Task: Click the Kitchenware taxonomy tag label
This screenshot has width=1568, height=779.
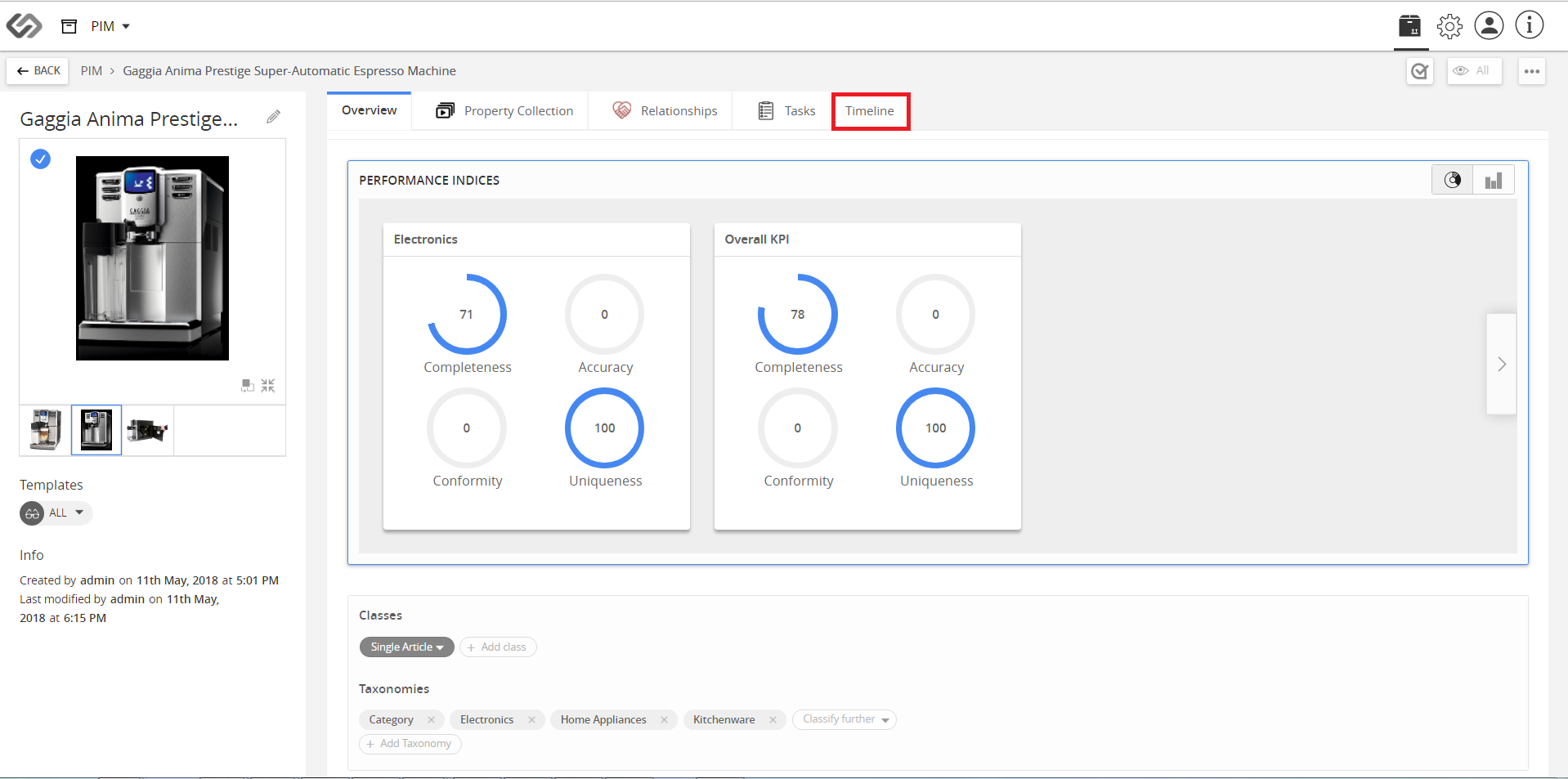Action: [724, 719]
